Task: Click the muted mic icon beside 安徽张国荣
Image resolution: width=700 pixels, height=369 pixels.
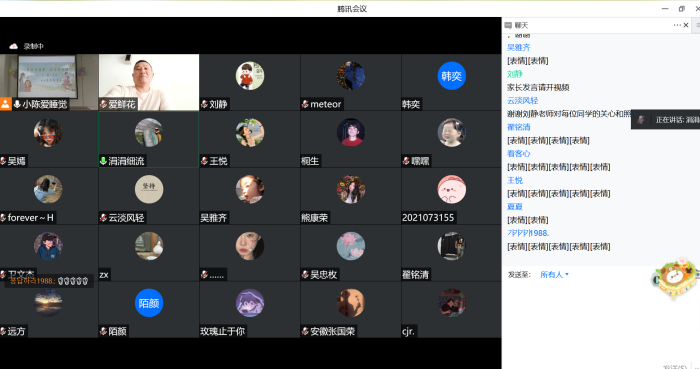Action: coord(305,331)
